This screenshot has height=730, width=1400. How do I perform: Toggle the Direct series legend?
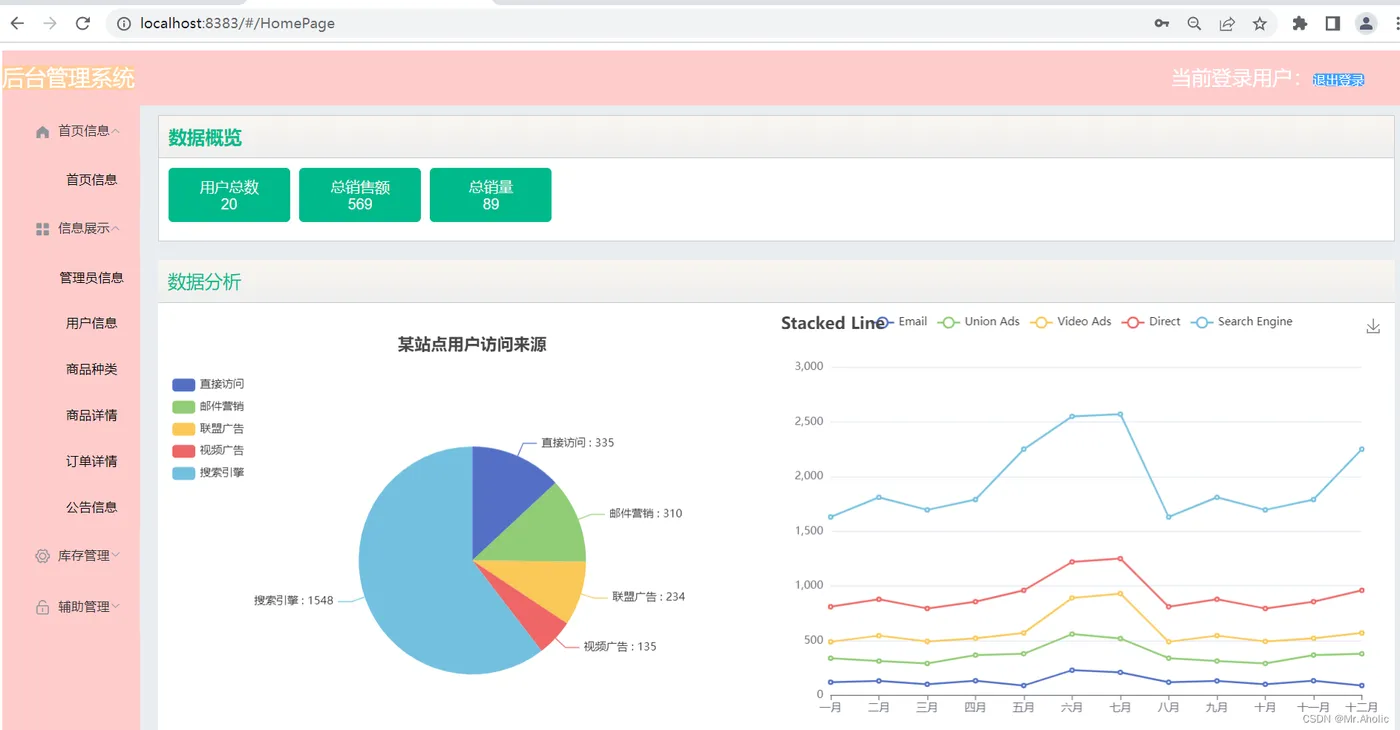pyautogui.click(x=1152, y=322)
